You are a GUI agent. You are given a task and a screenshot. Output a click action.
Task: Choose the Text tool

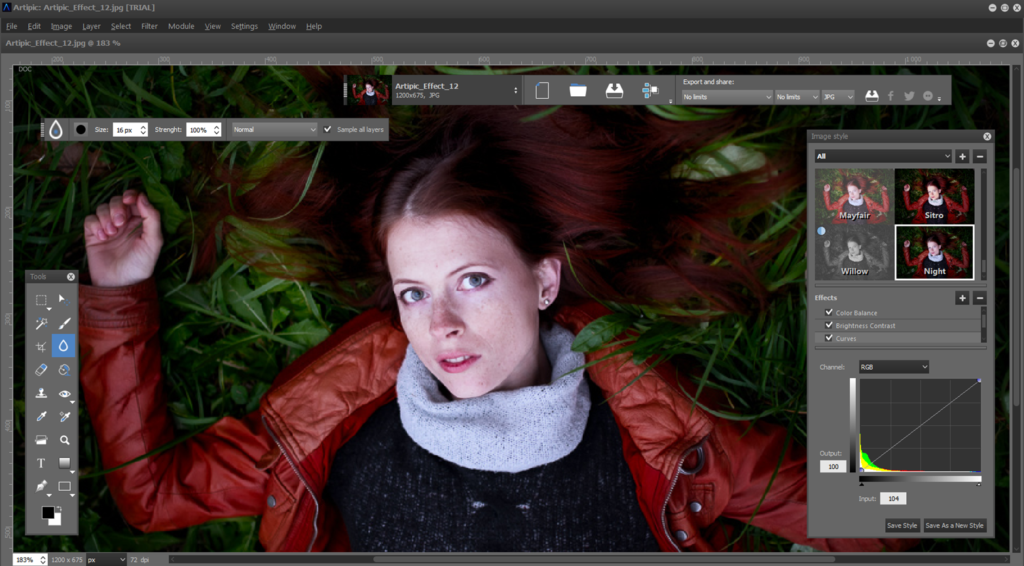click(x=41, y=463)
